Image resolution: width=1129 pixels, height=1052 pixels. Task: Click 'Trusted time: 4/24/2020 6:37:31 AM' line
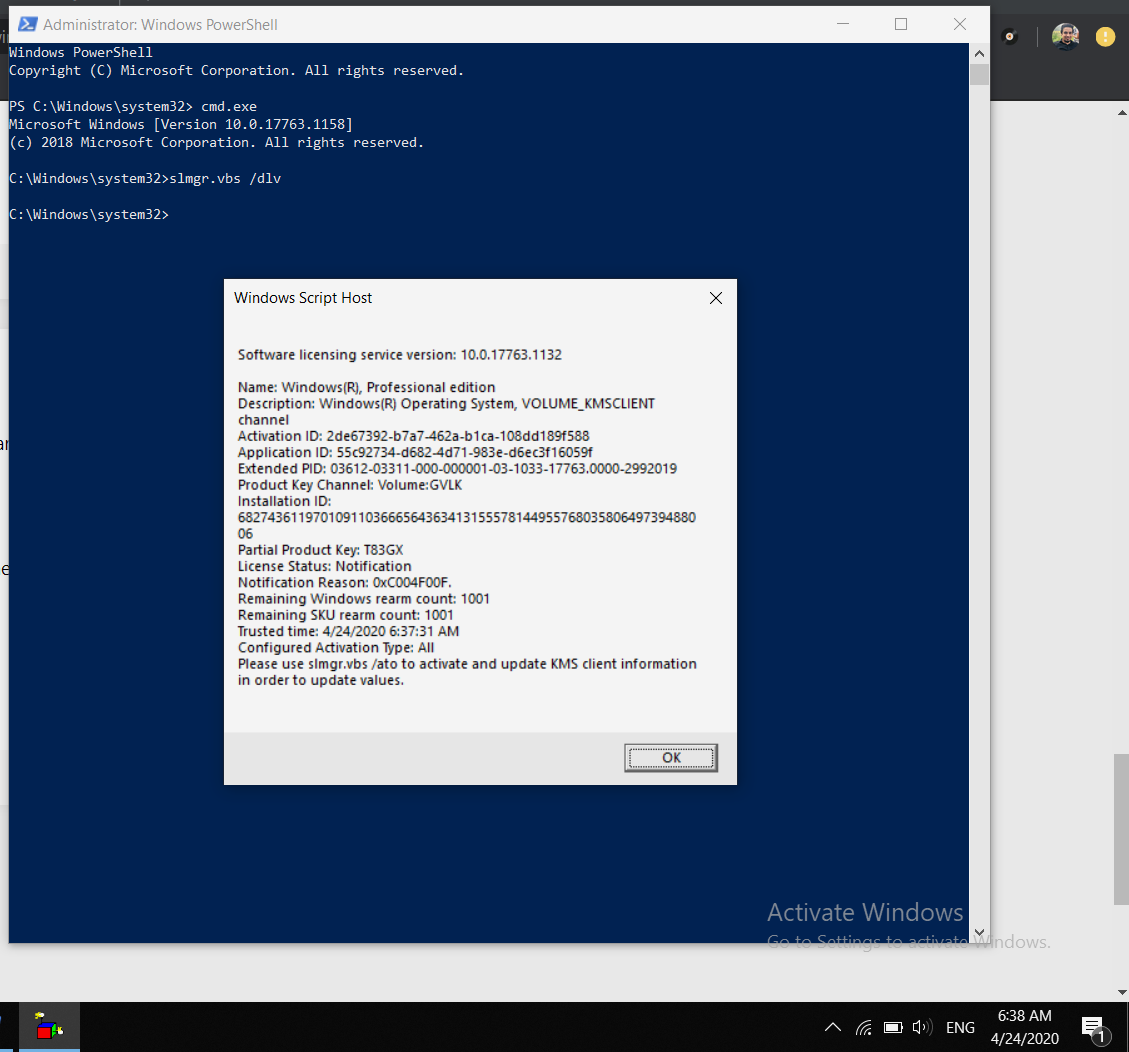pos(348,631)
